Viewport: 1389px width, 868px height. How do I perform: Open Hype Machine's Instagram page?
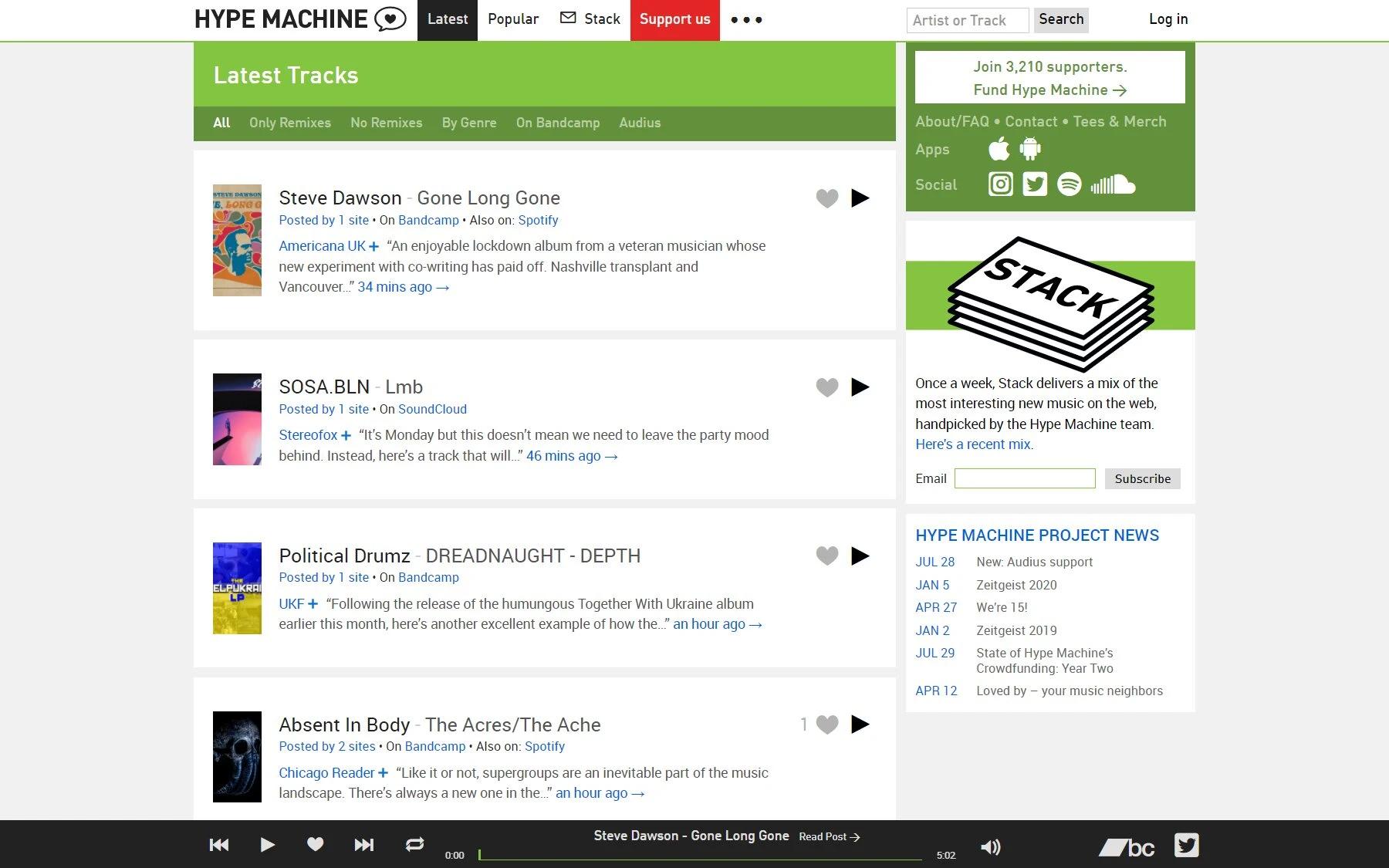1000,184
